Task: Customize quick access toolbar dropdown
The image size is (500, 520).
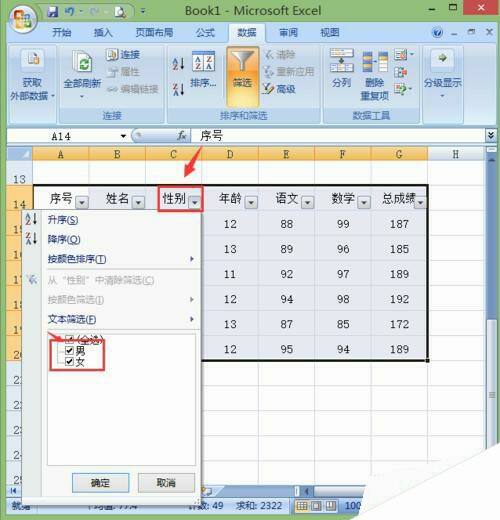Action: (x=143, y=12)
